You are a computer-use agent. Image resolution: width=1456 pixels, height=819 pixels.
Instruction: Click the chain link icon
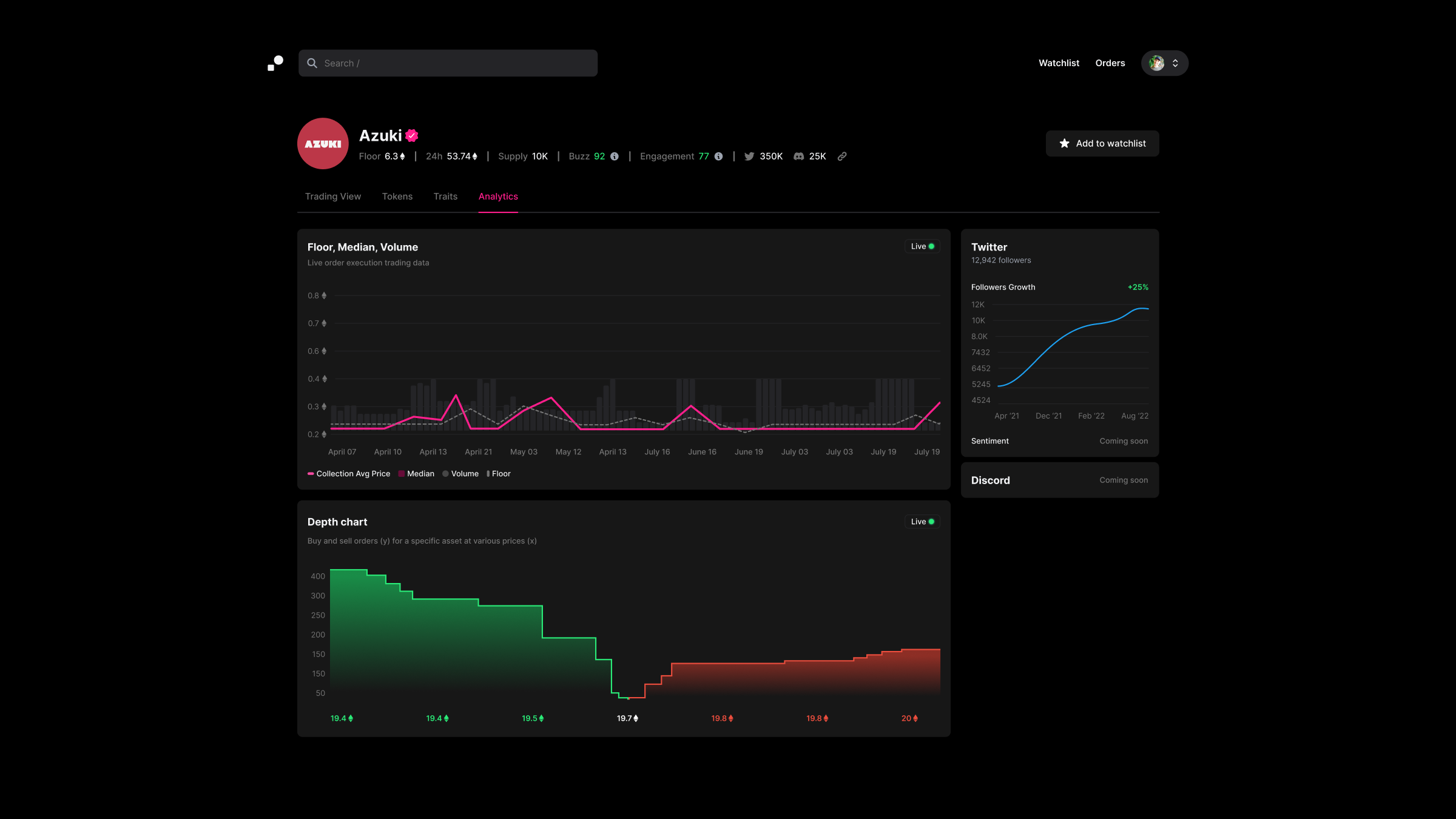[842, 157]
